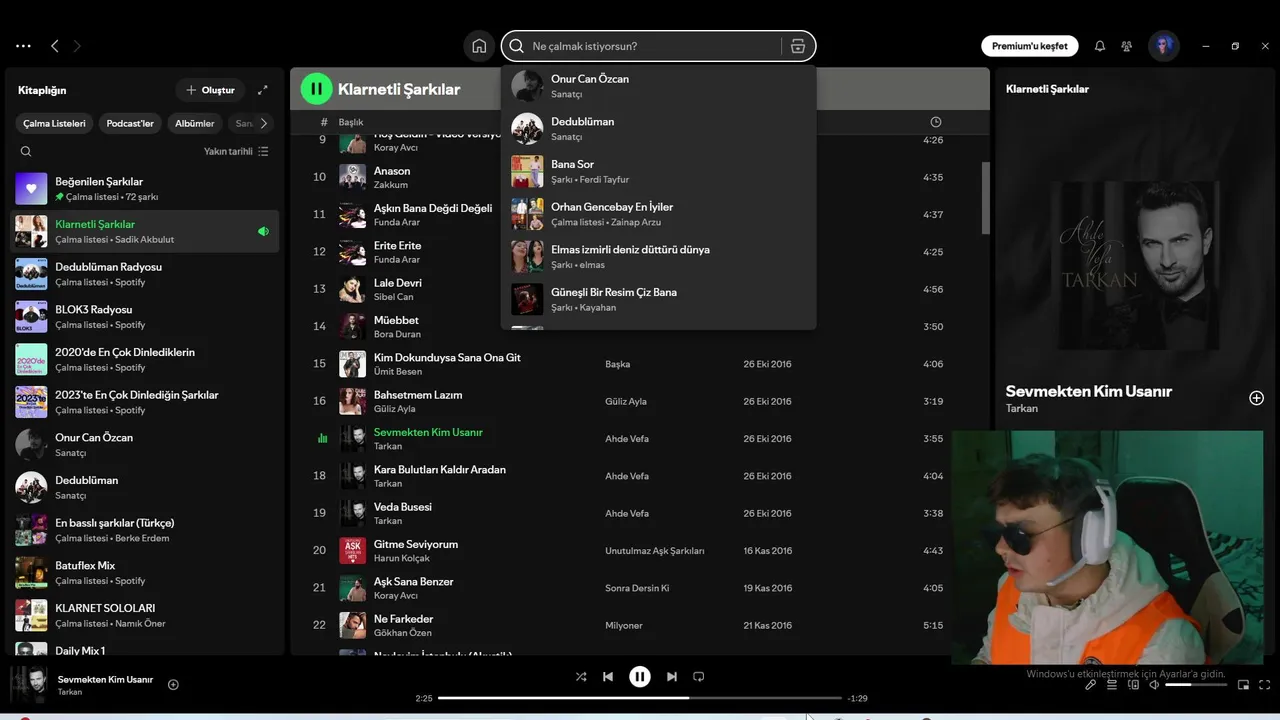
Task: Toggle shuffle playback
Action: pyautogui.click(x=581, y=677)
